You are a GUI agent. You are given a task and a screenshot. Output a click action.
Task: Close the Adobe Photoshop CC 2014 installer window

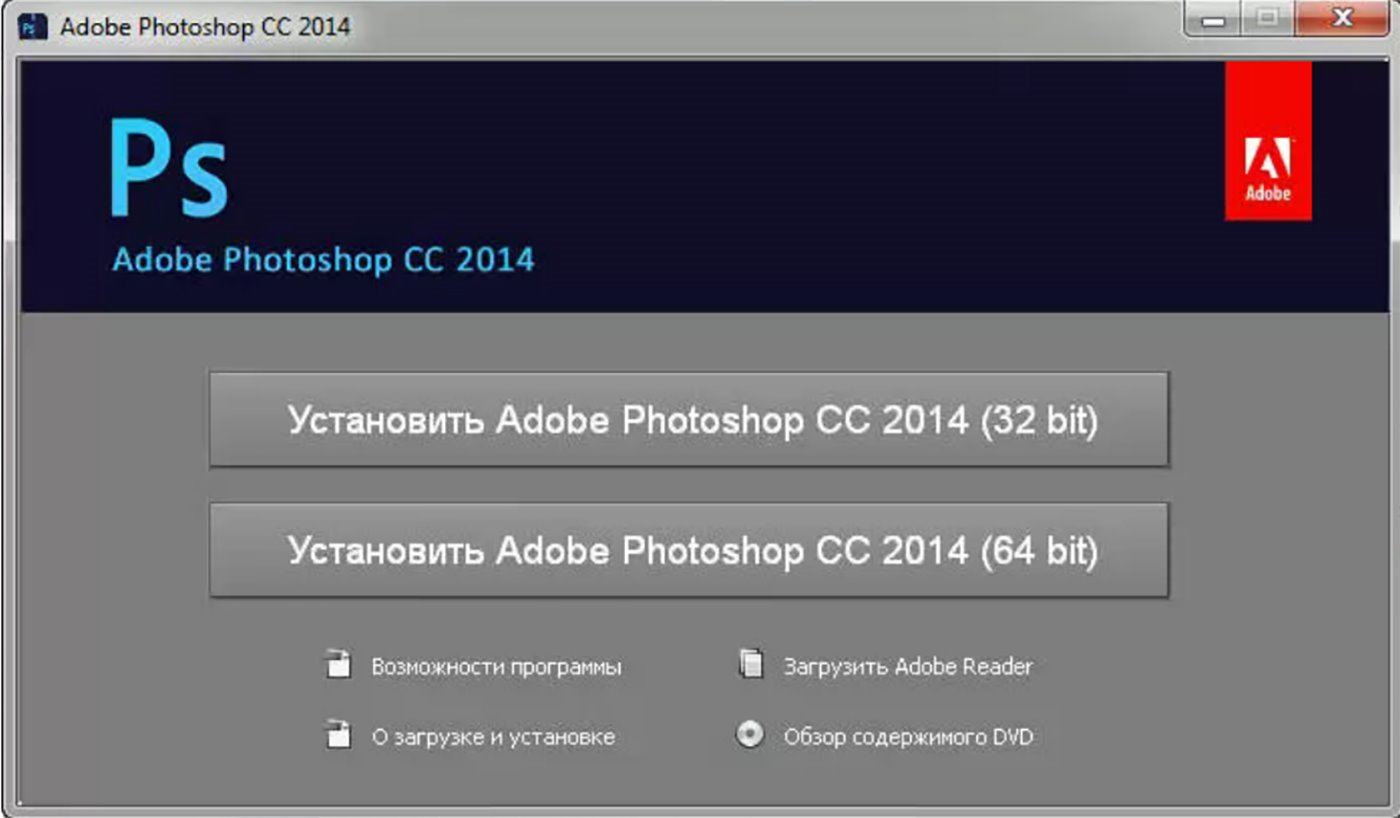pos(1343,19)
